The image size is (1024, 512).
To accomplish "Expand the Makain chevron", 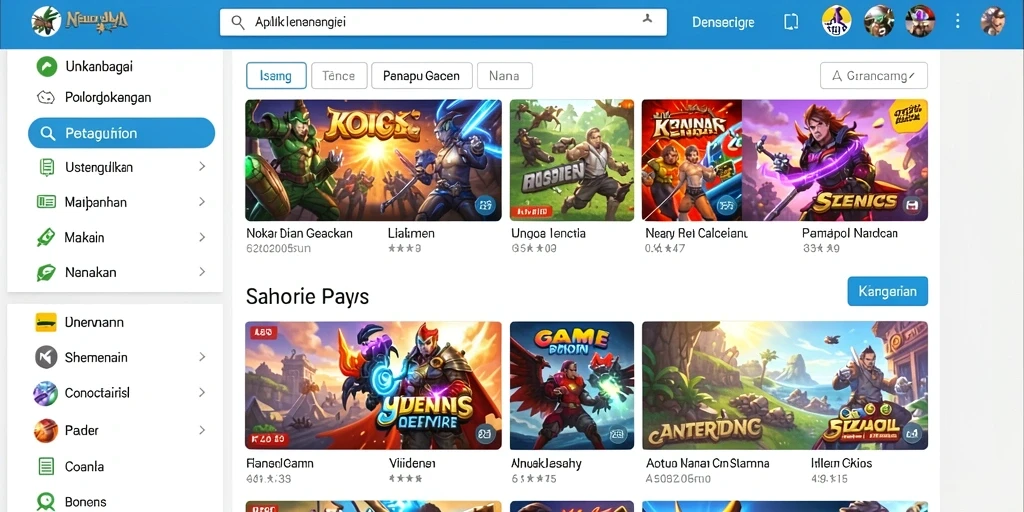I will (202, 237).
